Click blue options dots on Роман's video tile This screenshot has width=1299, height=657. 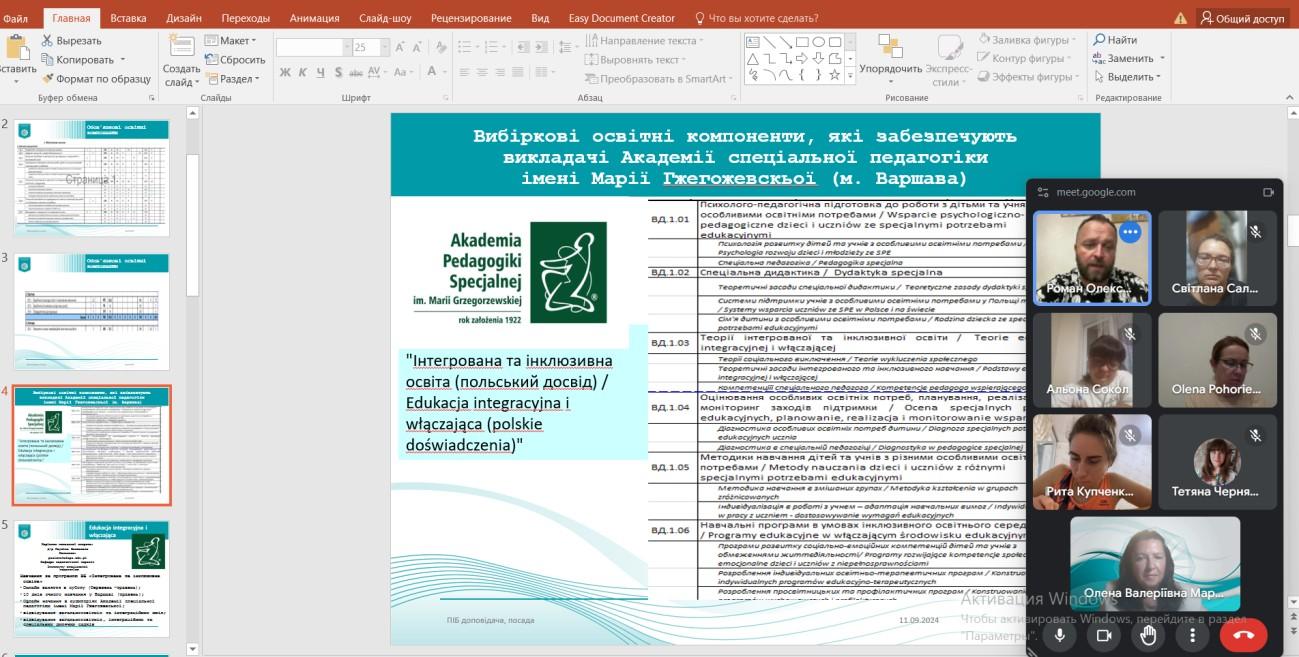pyautogui.click(x=1130, y=232)
